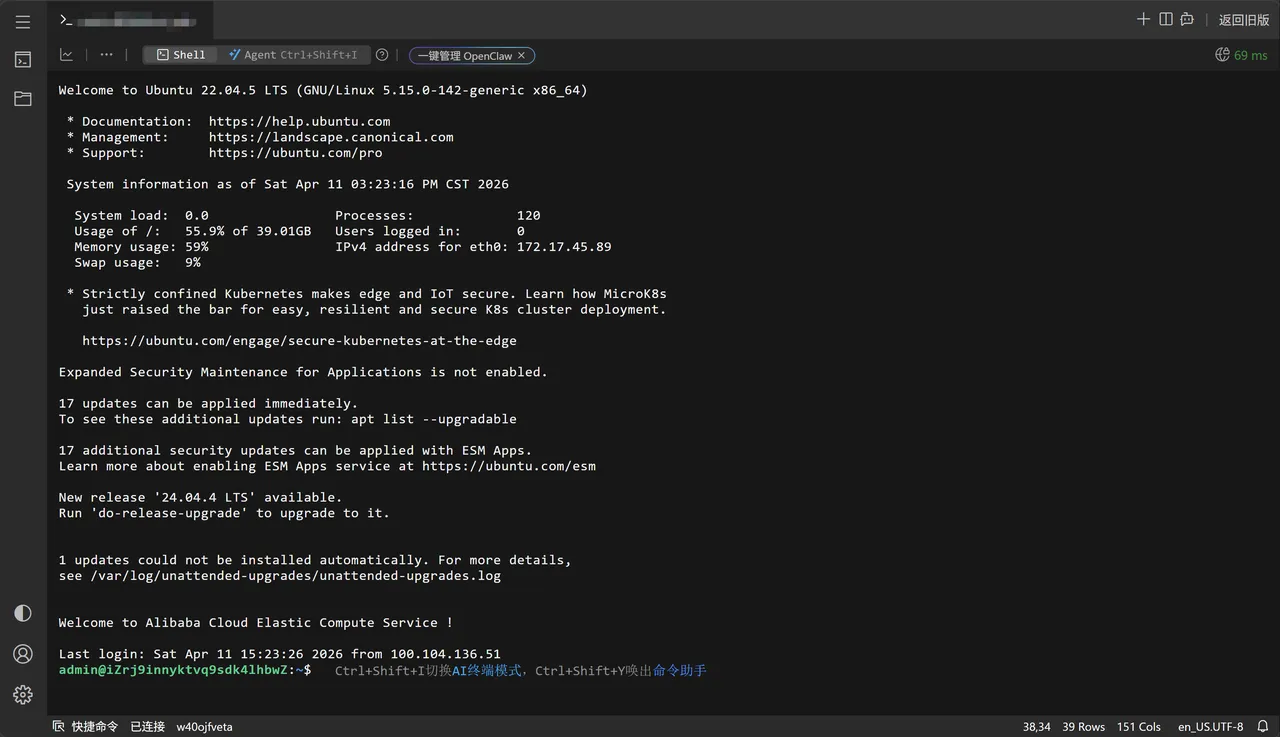The image size is (1280, 737).
Task: Open the help question mark icon
Action: click(x=382, y=55)
